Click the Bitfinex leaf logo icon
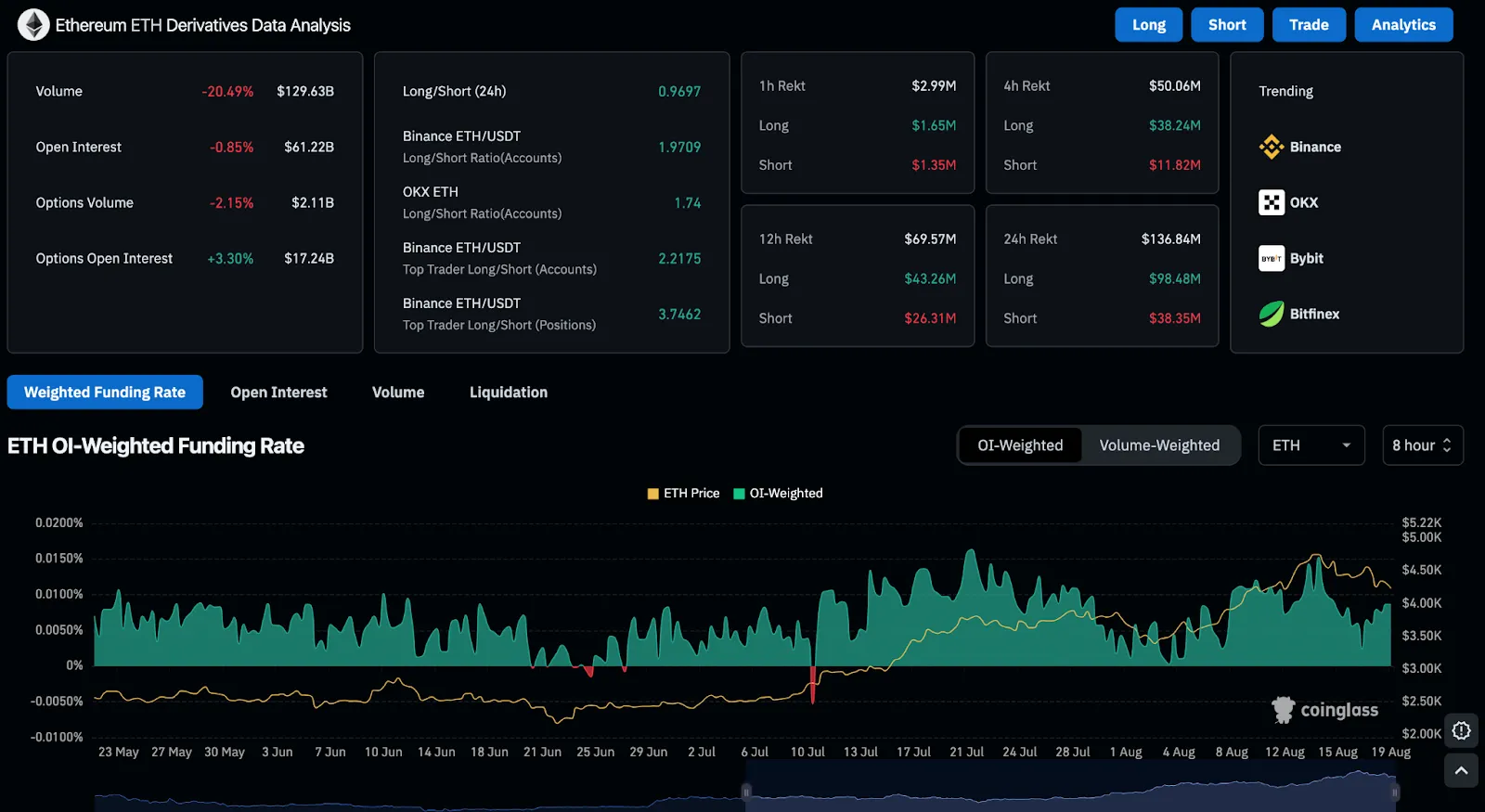 click(x=1271, y=314)
